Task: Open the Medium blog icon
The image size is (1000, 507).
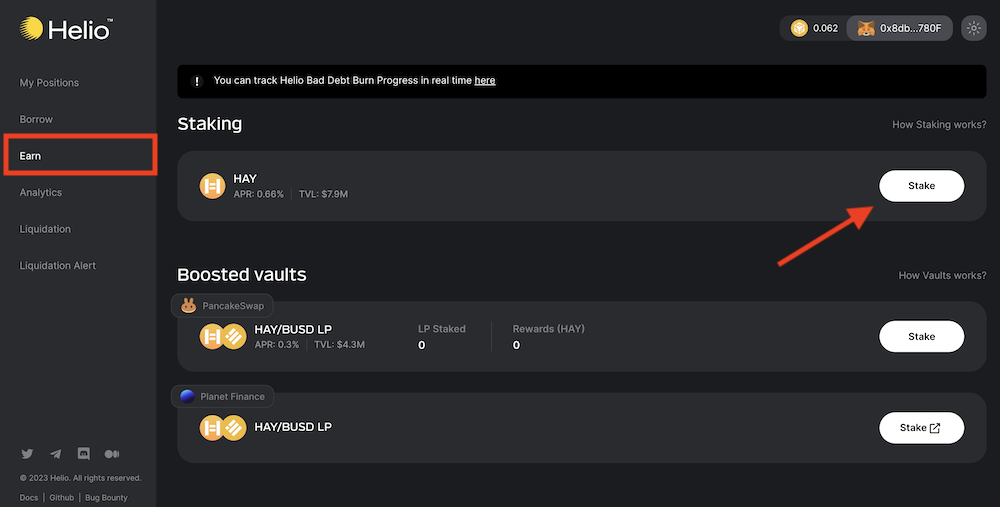Action: click(x=112, y=454)
